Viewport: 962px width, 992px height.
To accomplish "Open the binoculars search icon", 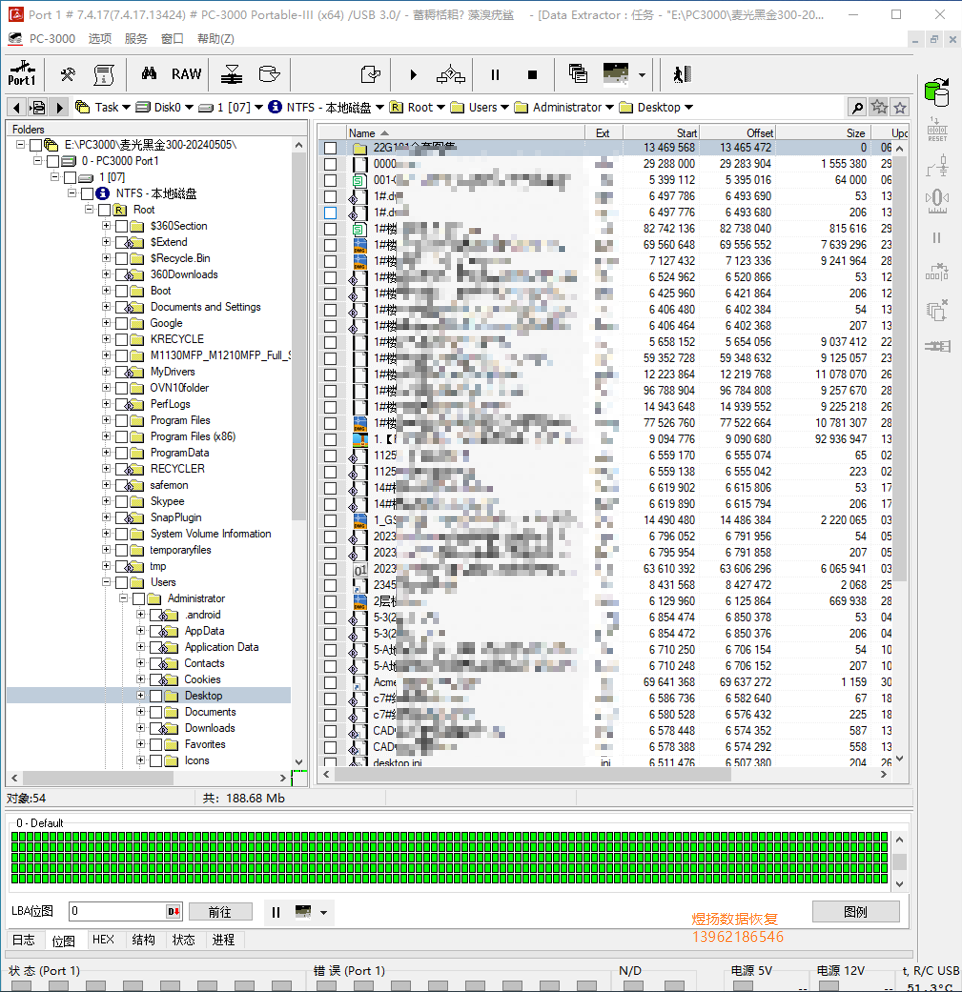I will point(149,74).
